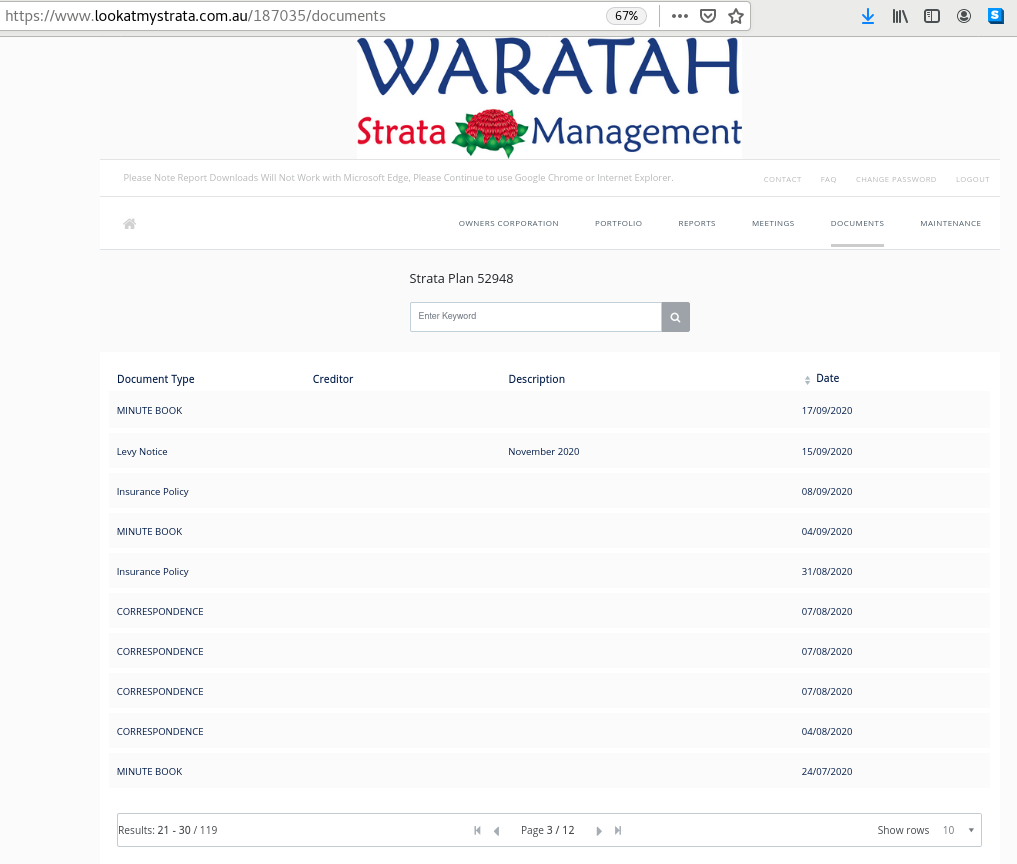Screen dimensions: 1017x864
Task: Open Owners Corporation menu
Action: (x=508, y=223)
